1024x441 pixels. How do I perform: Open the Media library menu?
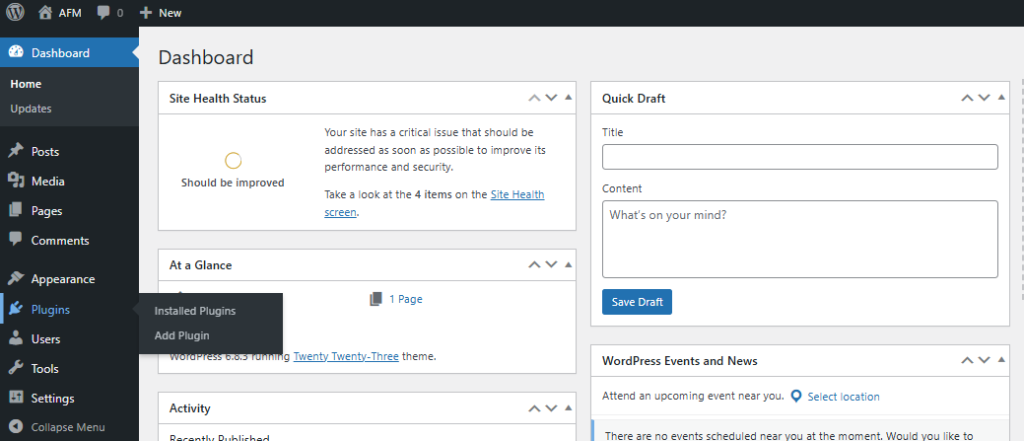coord(47,181)
